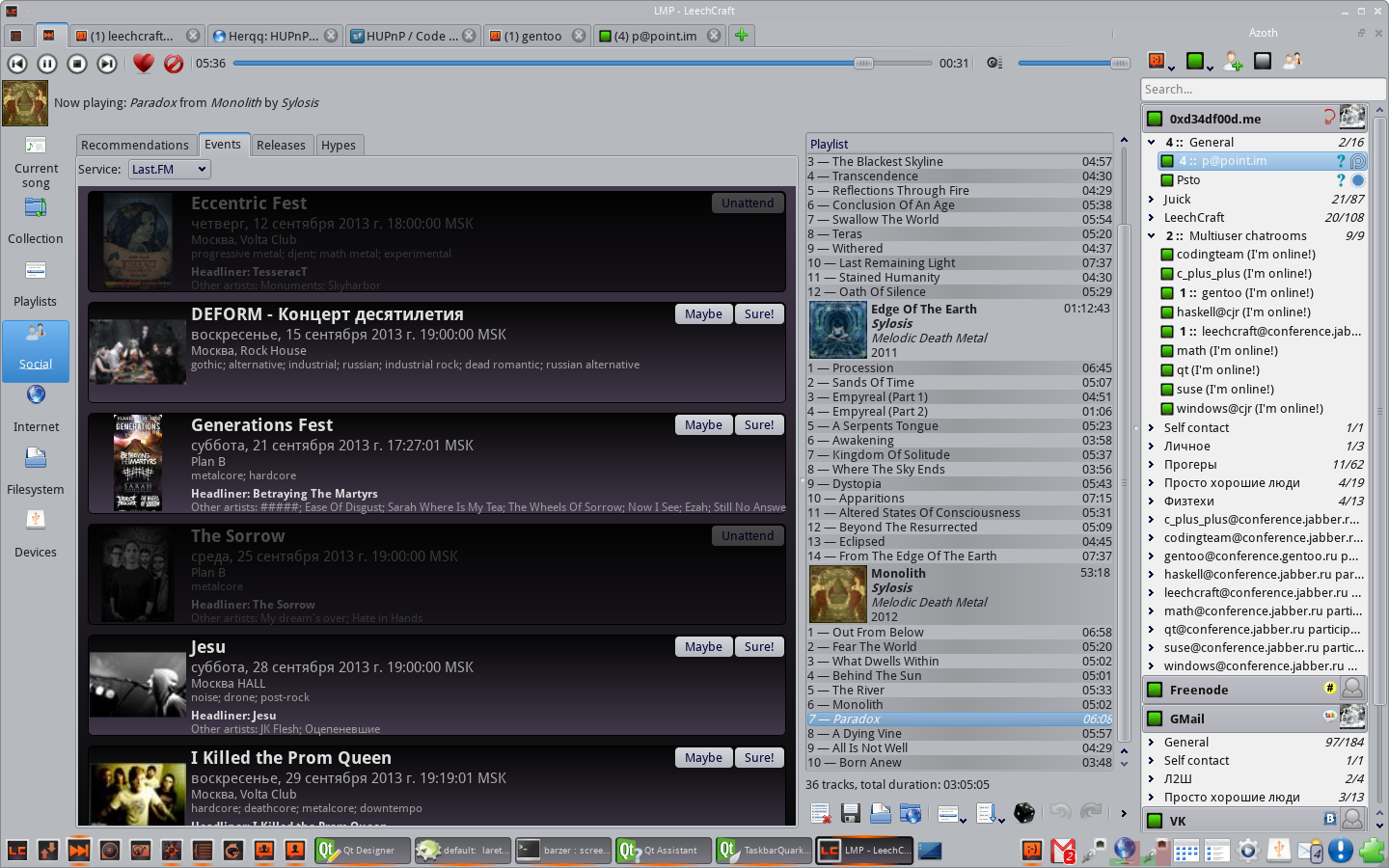Clear the playlist icon

pyautogui.click(x=820, y=814)
